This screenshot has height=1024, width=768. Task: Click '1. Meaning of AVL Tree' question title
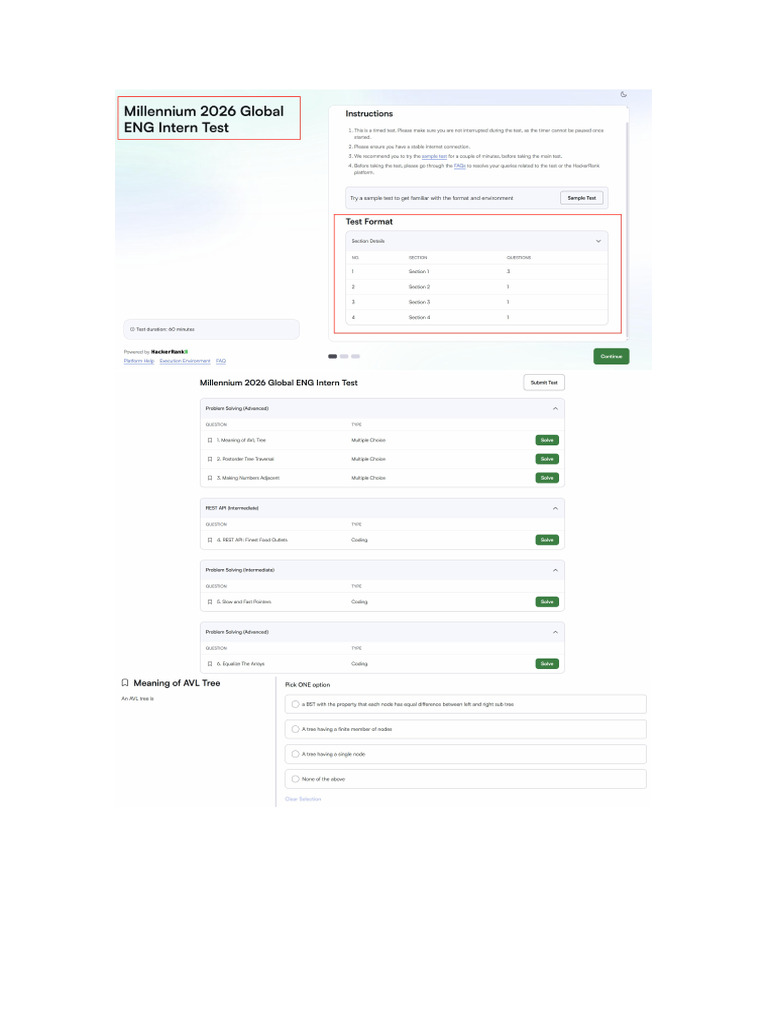tap(241, 440)
